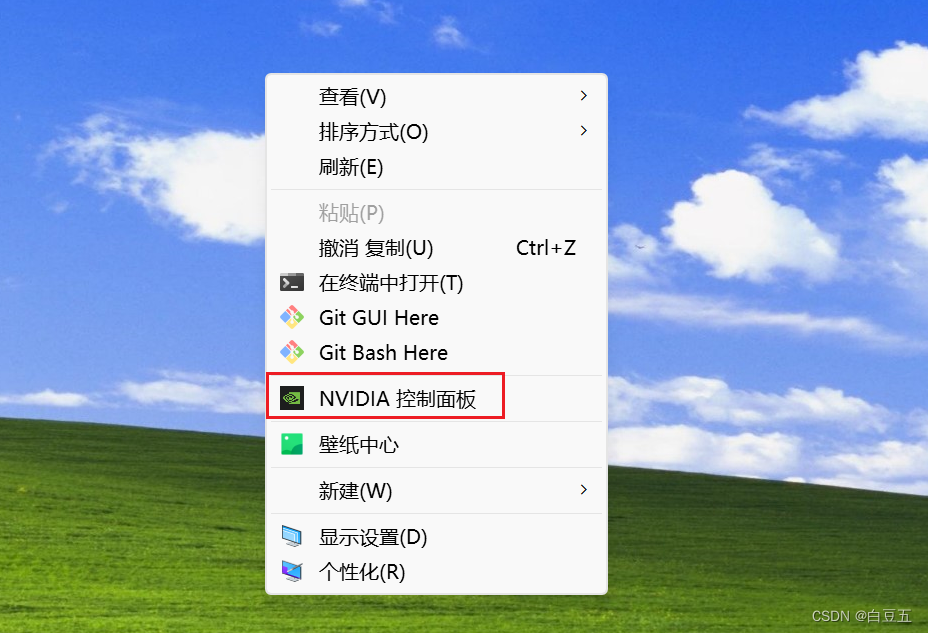Open 在终端中打开(T) menu entry
The width and height of the screenshot is (928, 633).
click(436, 283)
